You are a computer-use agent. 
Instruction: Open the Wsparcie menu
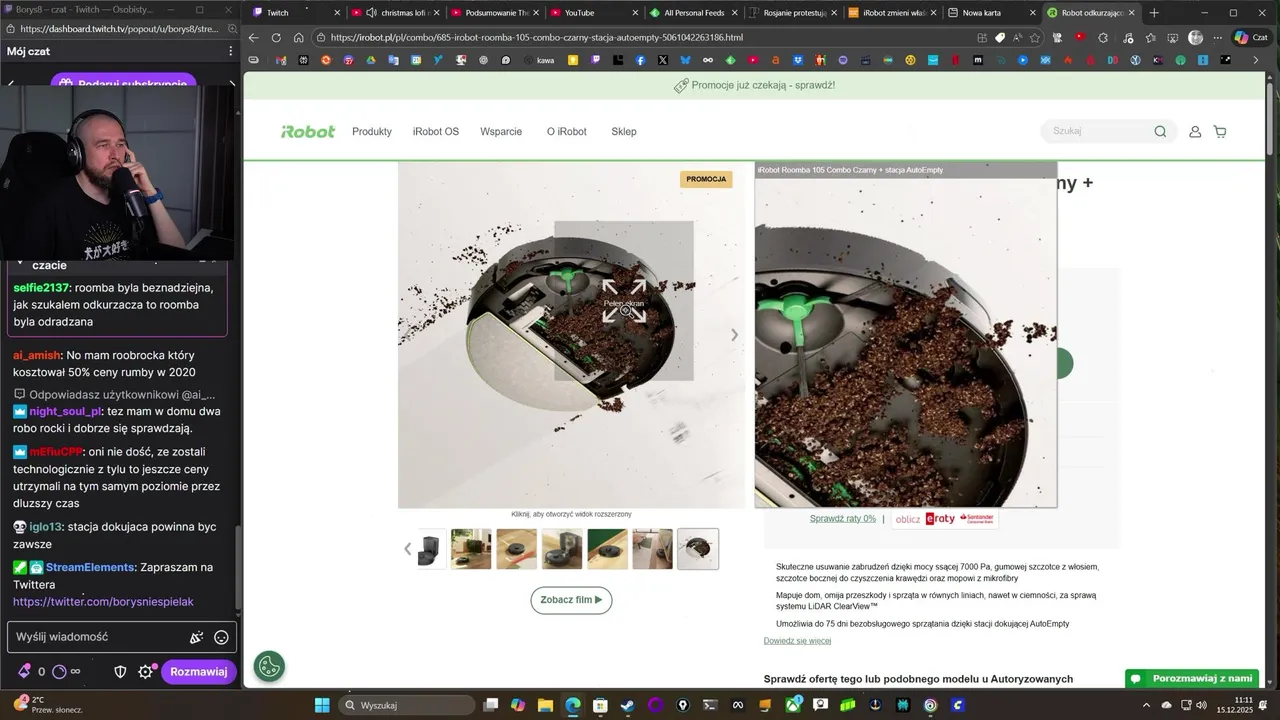tap(501, 132)
